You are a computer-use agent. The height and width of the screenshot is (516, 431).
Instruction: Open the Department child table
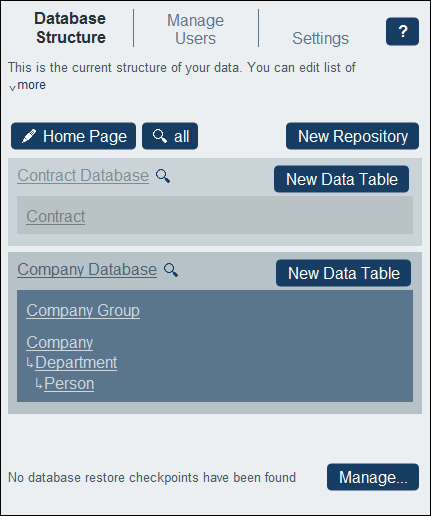(x=76, y=363)
